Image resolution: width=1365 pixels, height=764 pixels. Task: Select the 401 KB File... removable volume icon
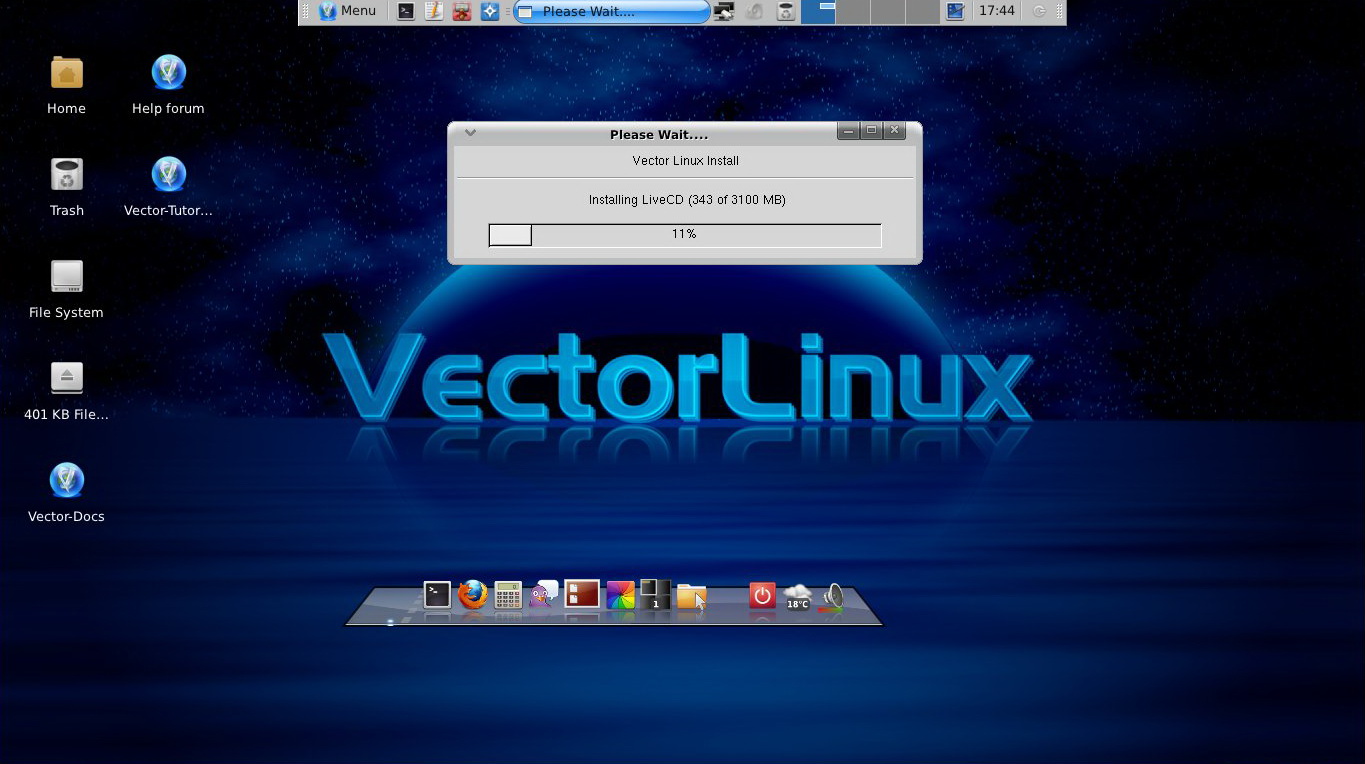pyautogui.click(x=66, y=390)
